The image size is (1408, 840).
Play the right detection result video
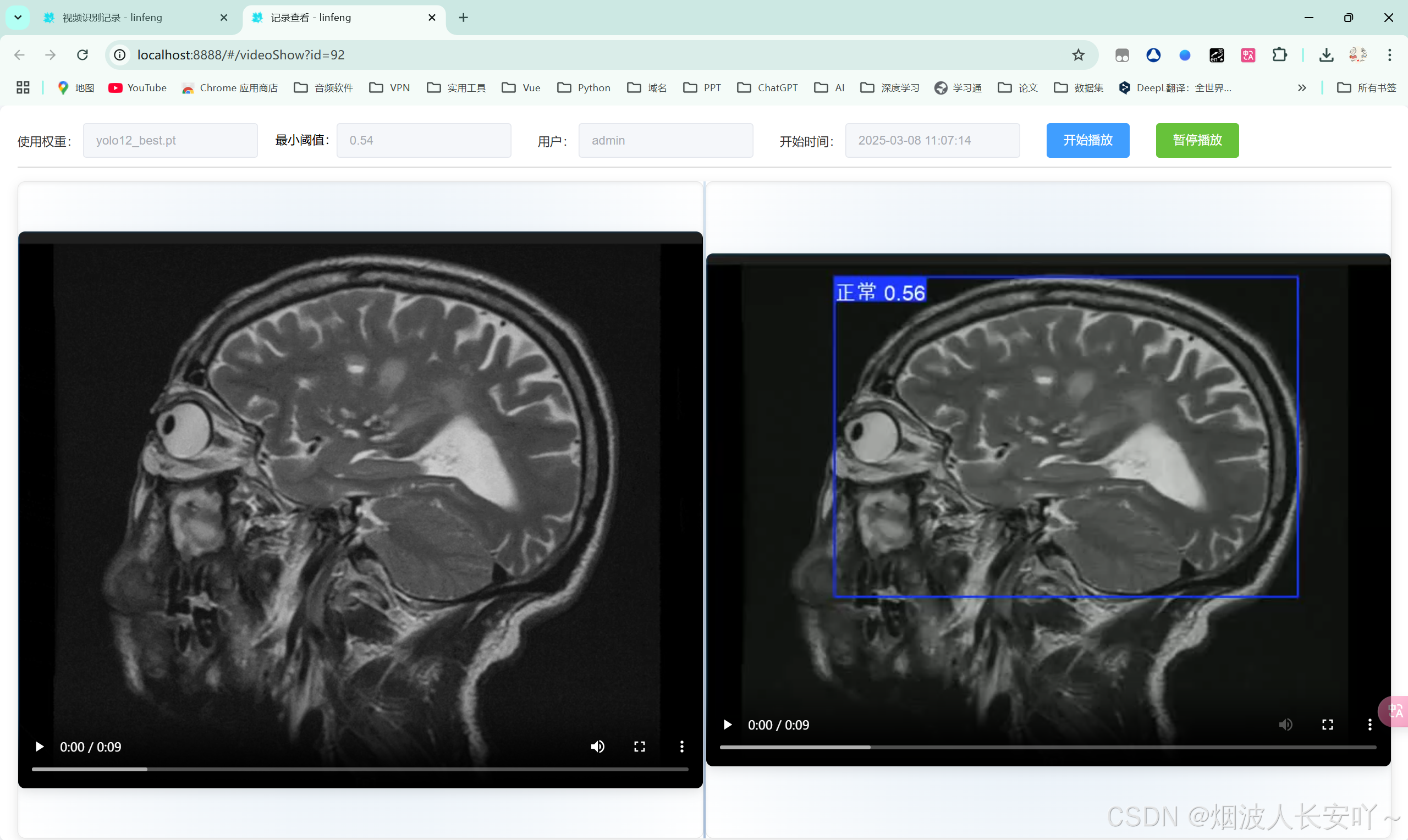[x=727, y=725]
